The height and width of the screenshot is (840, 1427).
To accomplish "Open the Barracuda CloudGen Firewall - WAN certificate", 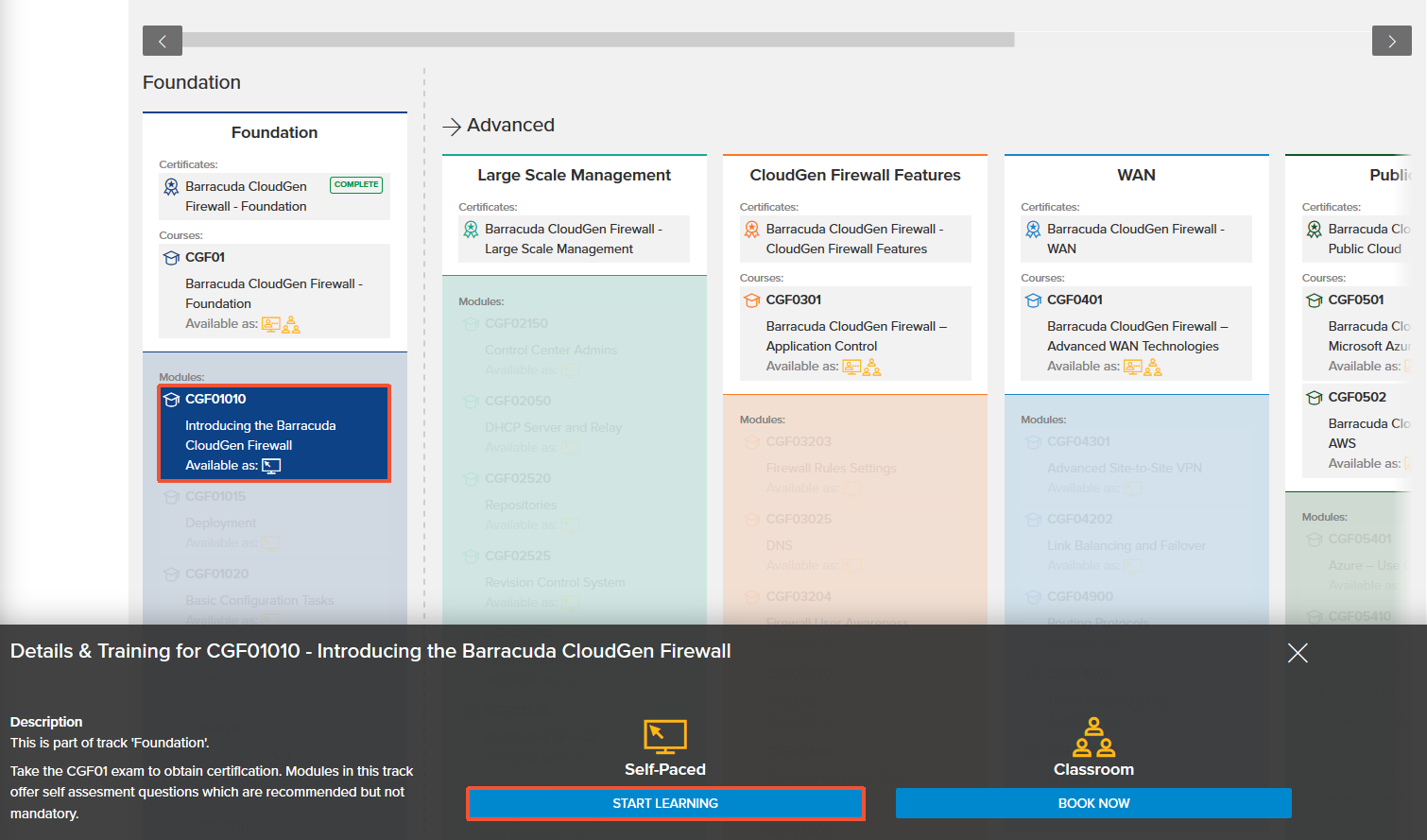I will coord(1136,239).
